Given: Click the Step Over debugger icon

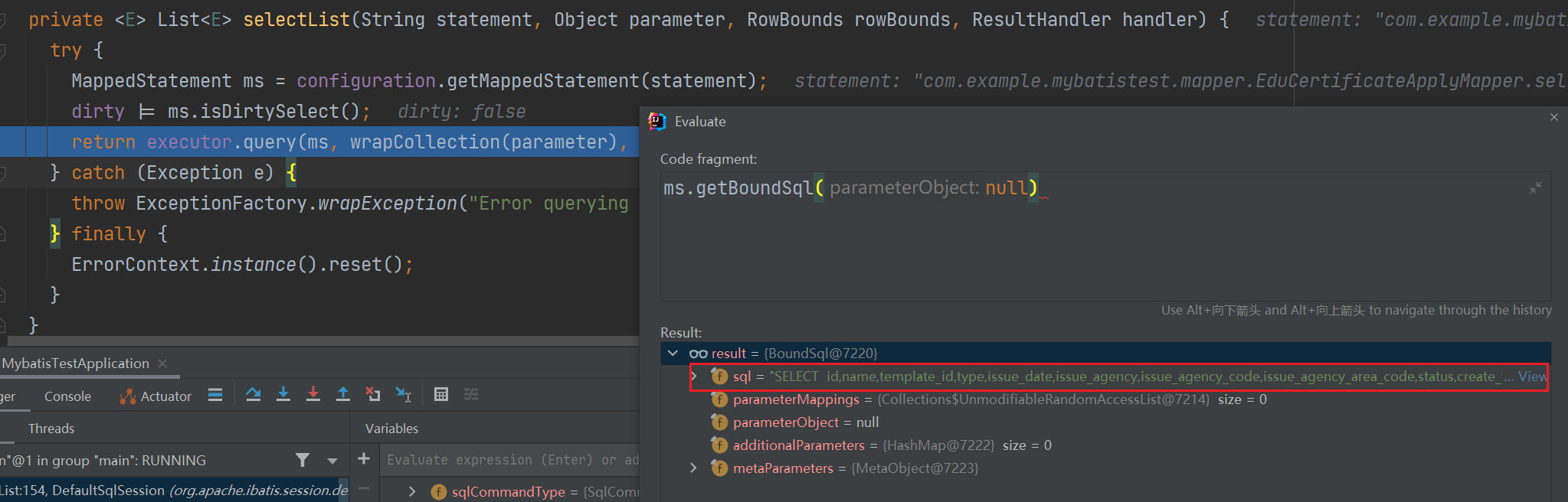Looking at the screenshot, I should (254, 395).
